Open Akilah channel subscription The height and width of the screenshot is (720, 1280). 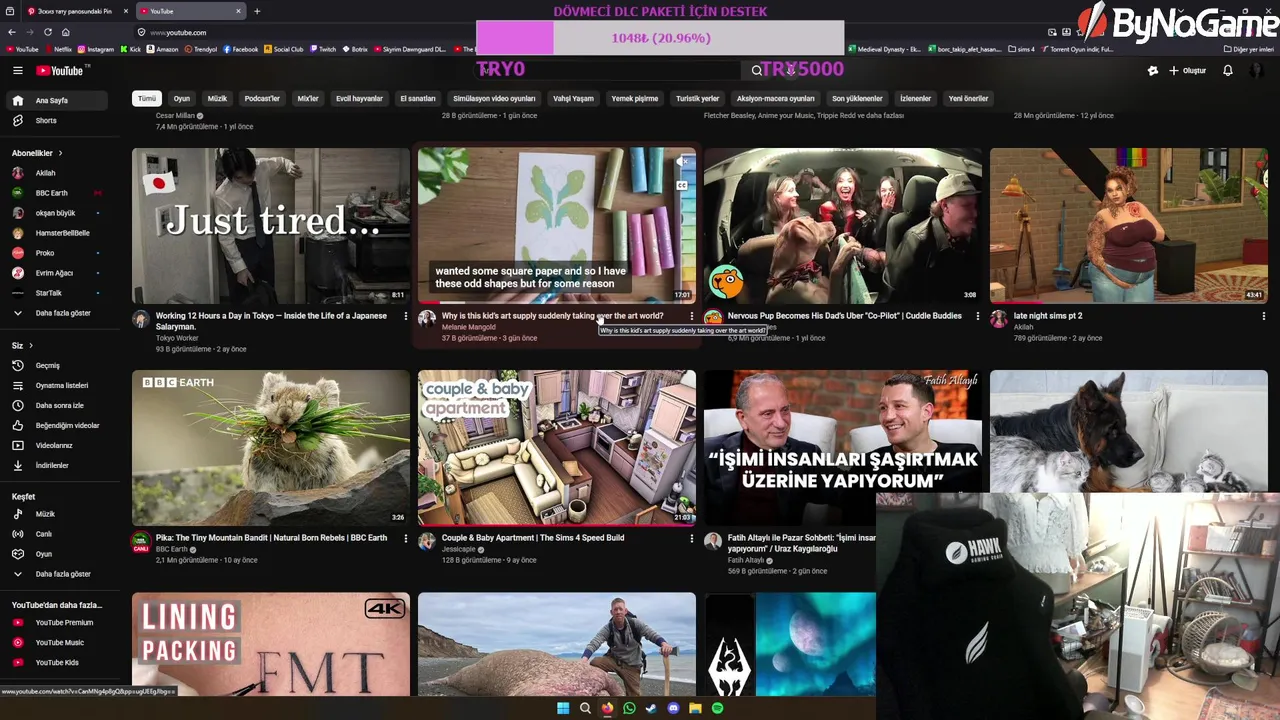point(57,173)
